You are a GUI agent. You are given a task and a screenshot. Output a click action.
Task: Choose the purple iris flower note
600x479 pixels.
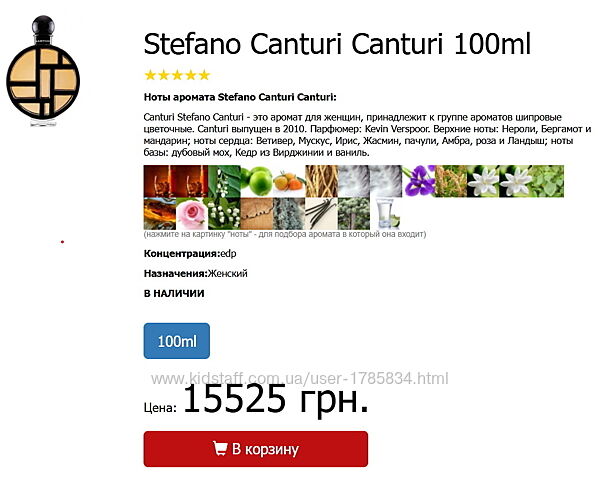418,181
